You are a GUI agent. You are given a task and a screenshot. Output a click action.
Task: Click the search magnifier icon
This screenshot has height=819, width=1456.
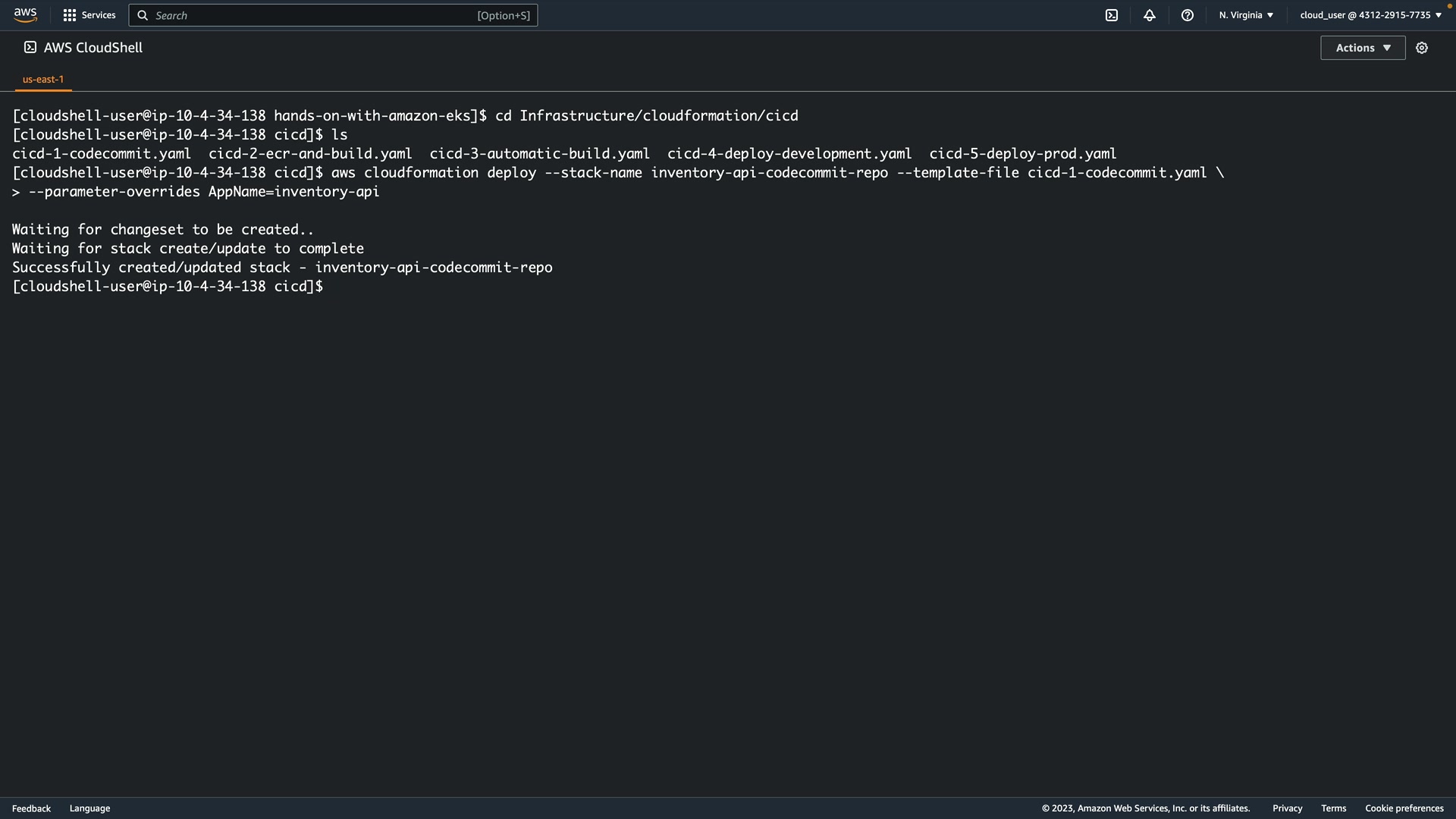pos(143,15)
